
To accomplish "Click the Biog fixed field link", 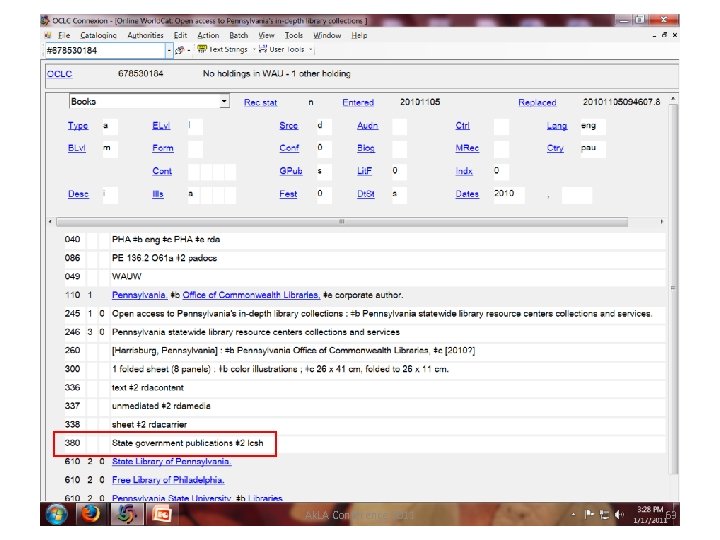I will pyautogui.click(x=366, y=148).
